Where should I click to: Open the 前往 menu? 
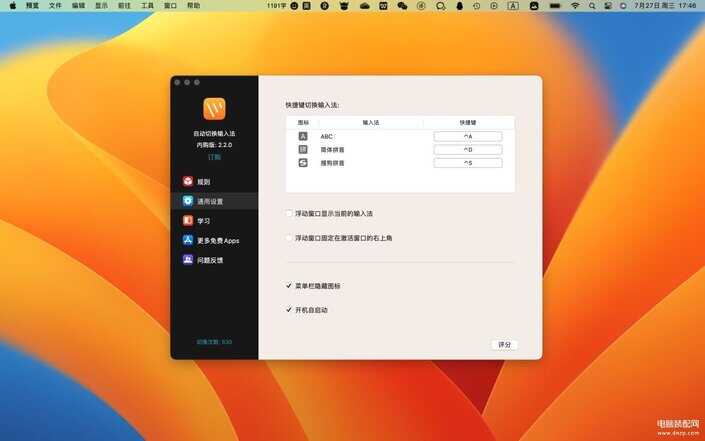tap(124, 6)
